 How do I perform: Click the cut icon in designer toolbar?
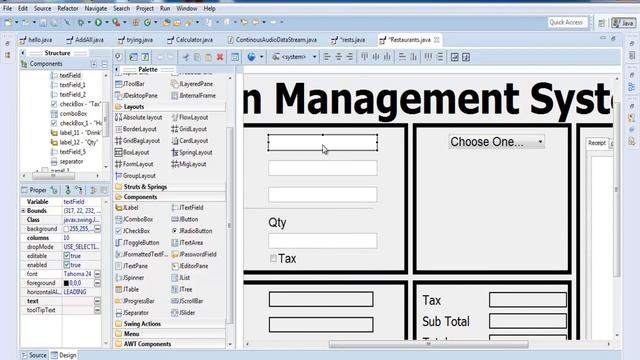click(x=186, y=57)
